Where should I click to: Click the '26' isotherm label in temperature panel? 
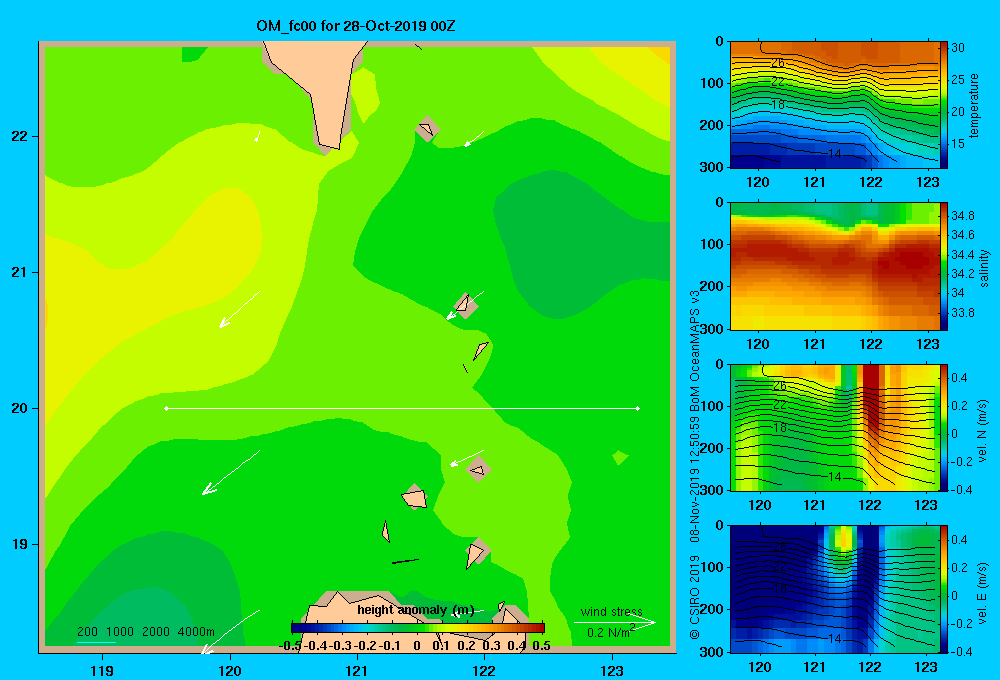pyautogui.click(x=778, y=63)
